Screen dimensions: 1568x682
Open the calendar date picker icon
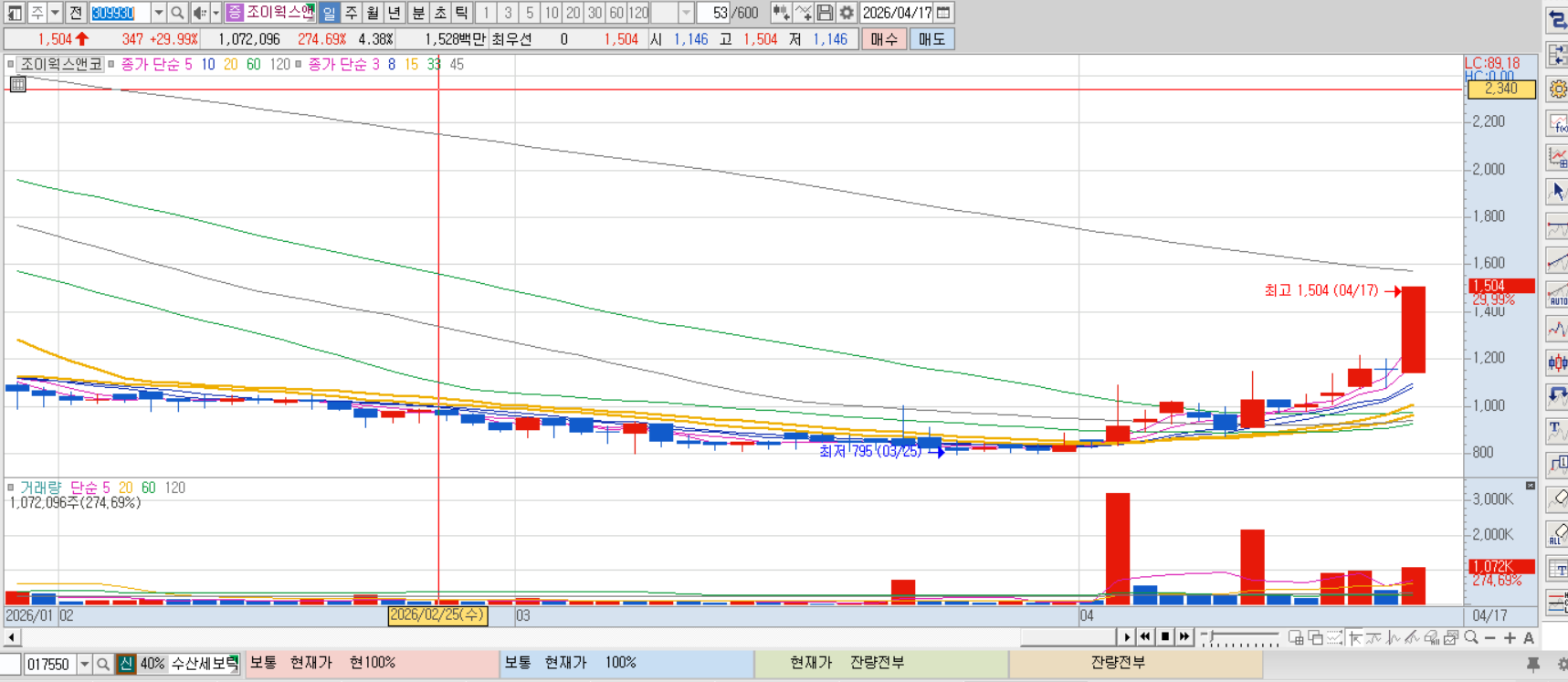point(944,13)
